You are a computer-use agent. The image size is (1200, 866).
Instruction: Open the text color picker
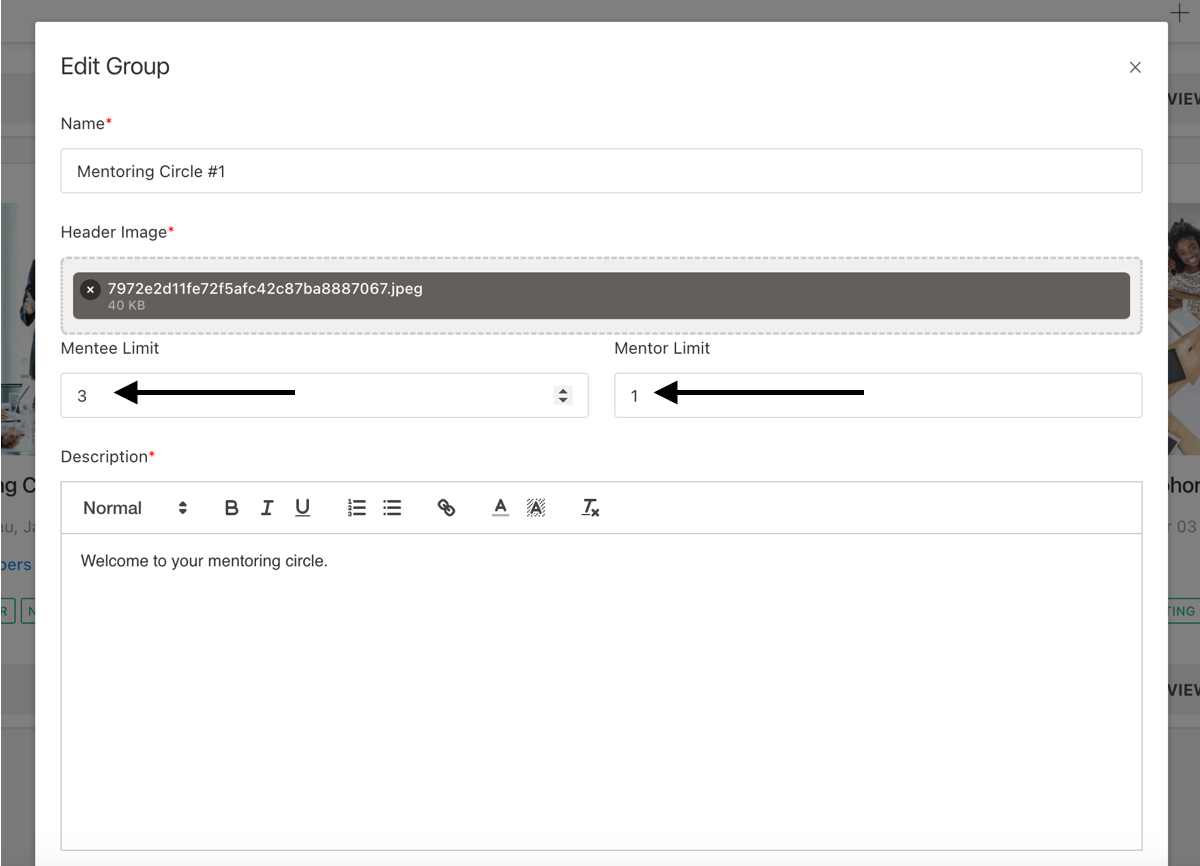[x=501, y=508]
